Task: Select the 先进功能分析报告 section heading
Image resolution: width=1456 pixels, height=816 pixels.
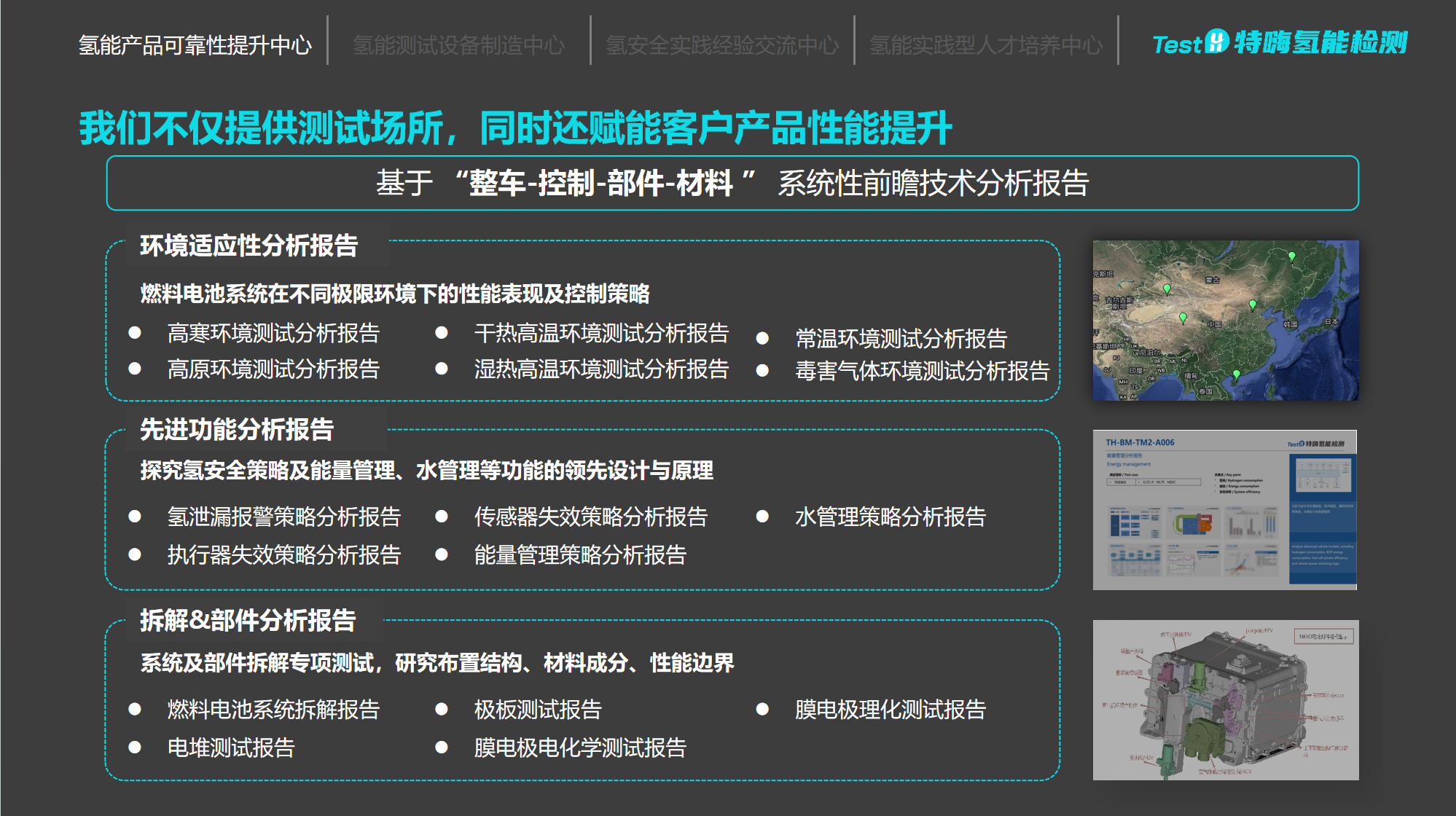Action: [x=236, y=429]
